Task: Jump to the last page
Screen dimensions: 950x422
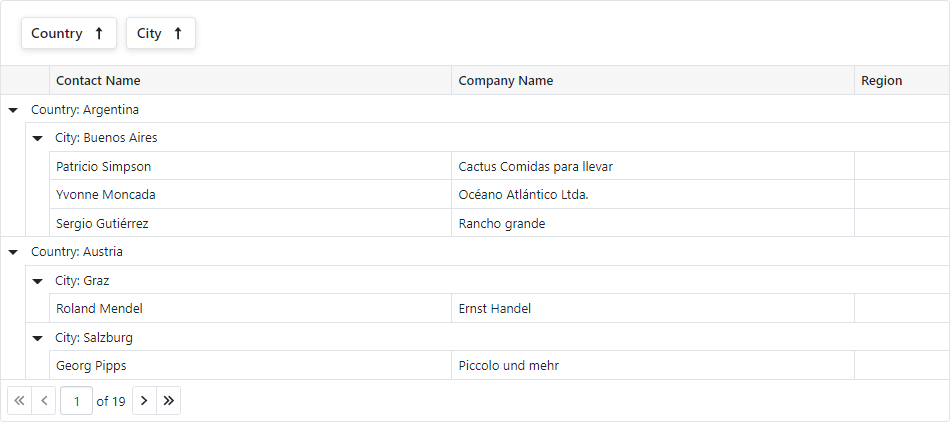Action: click(x=168, y=401)
